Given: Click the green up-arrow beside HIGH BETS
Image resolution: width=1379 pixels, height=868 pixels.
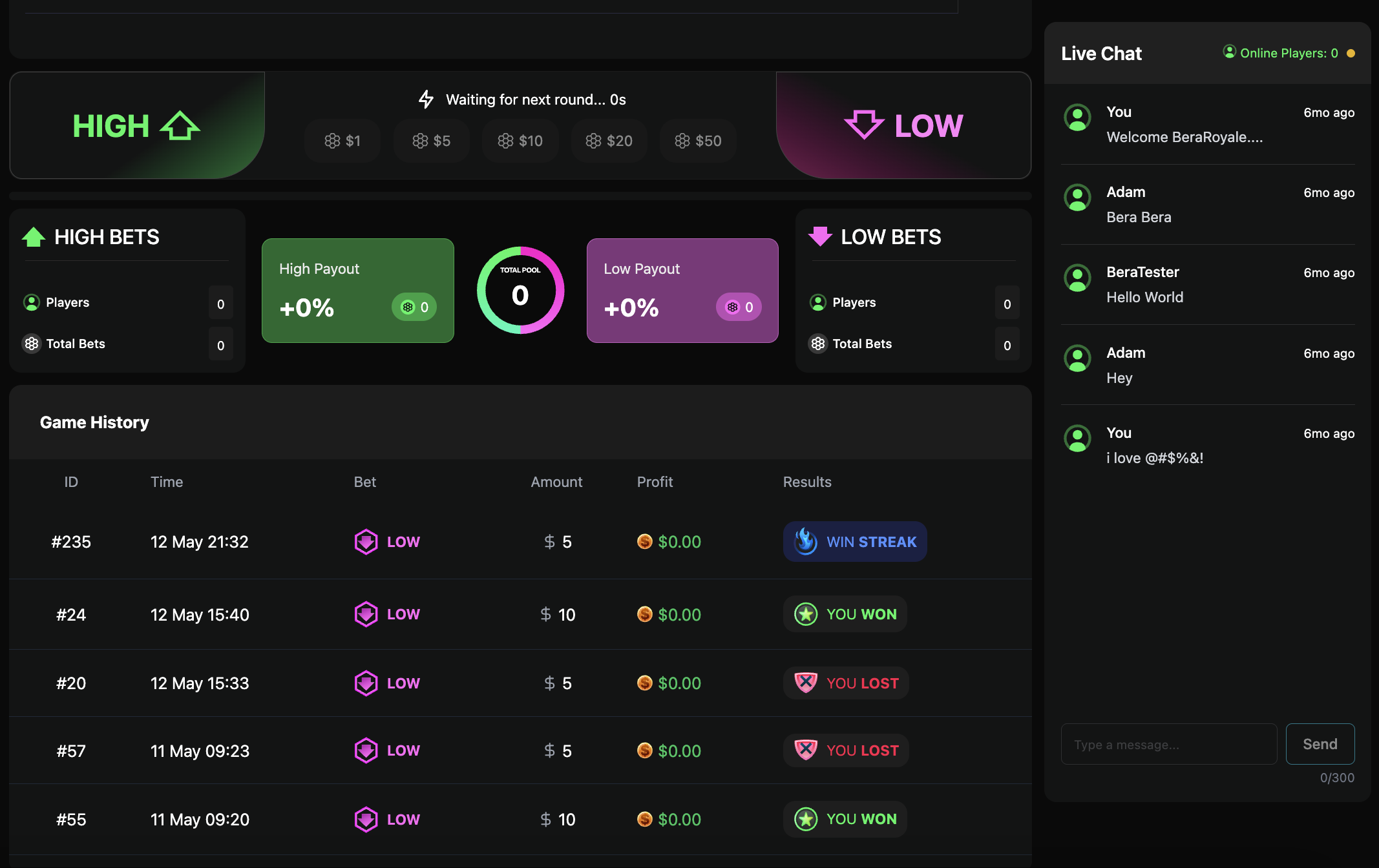Looking at the screenshot, I should 32,237.
